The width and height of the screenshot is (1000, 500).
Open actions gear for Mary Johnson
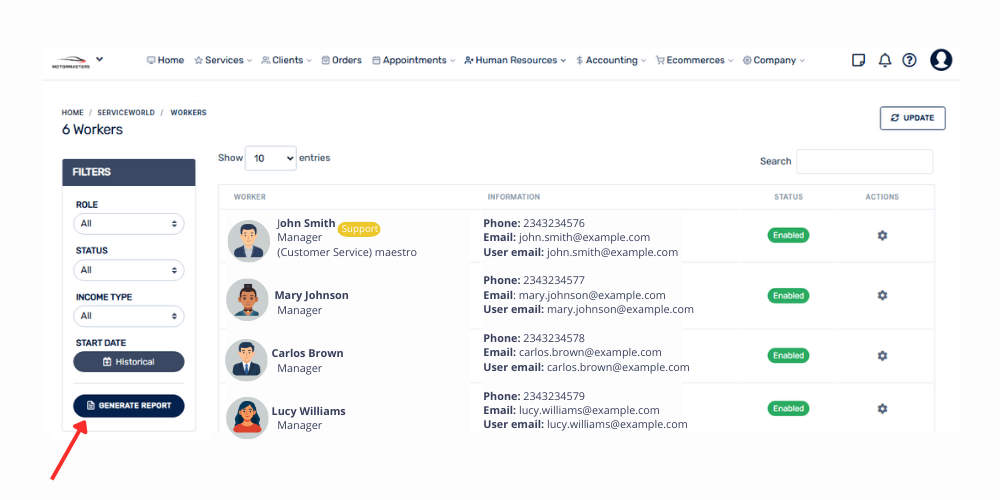882,296
